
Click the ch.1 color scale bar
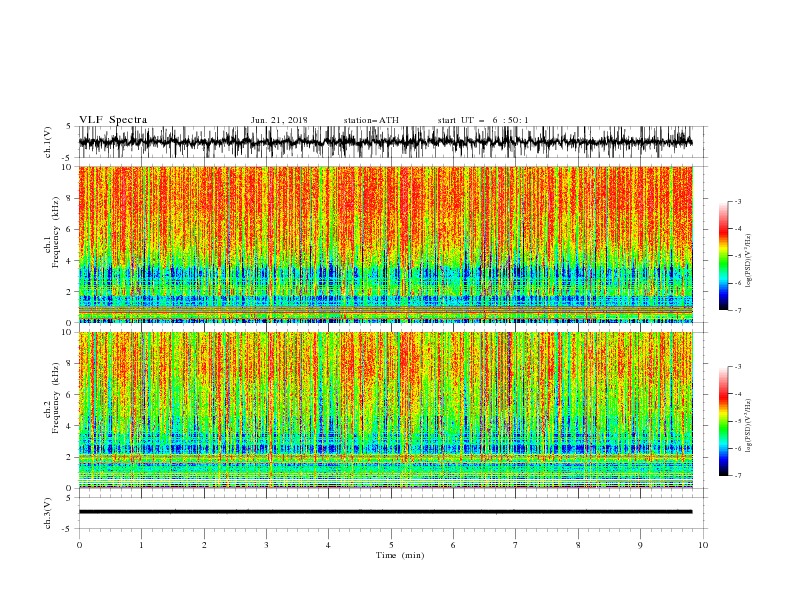click(723, 256)
